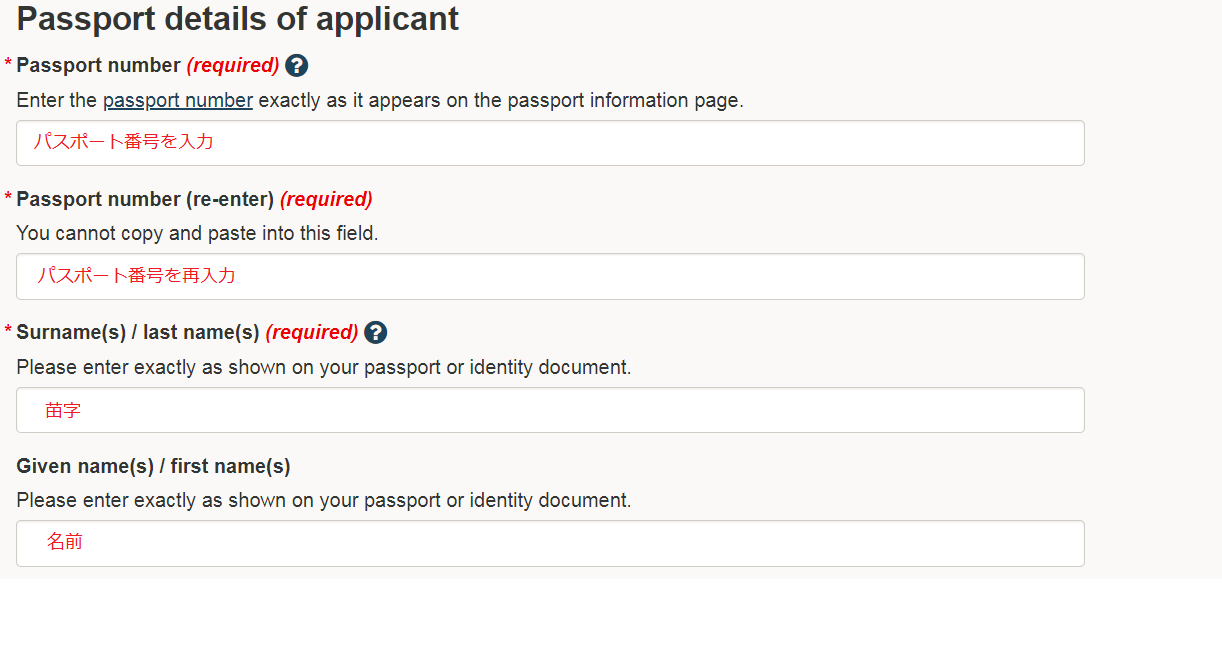Focus the Surname(s) / last name(s) field

550,410
